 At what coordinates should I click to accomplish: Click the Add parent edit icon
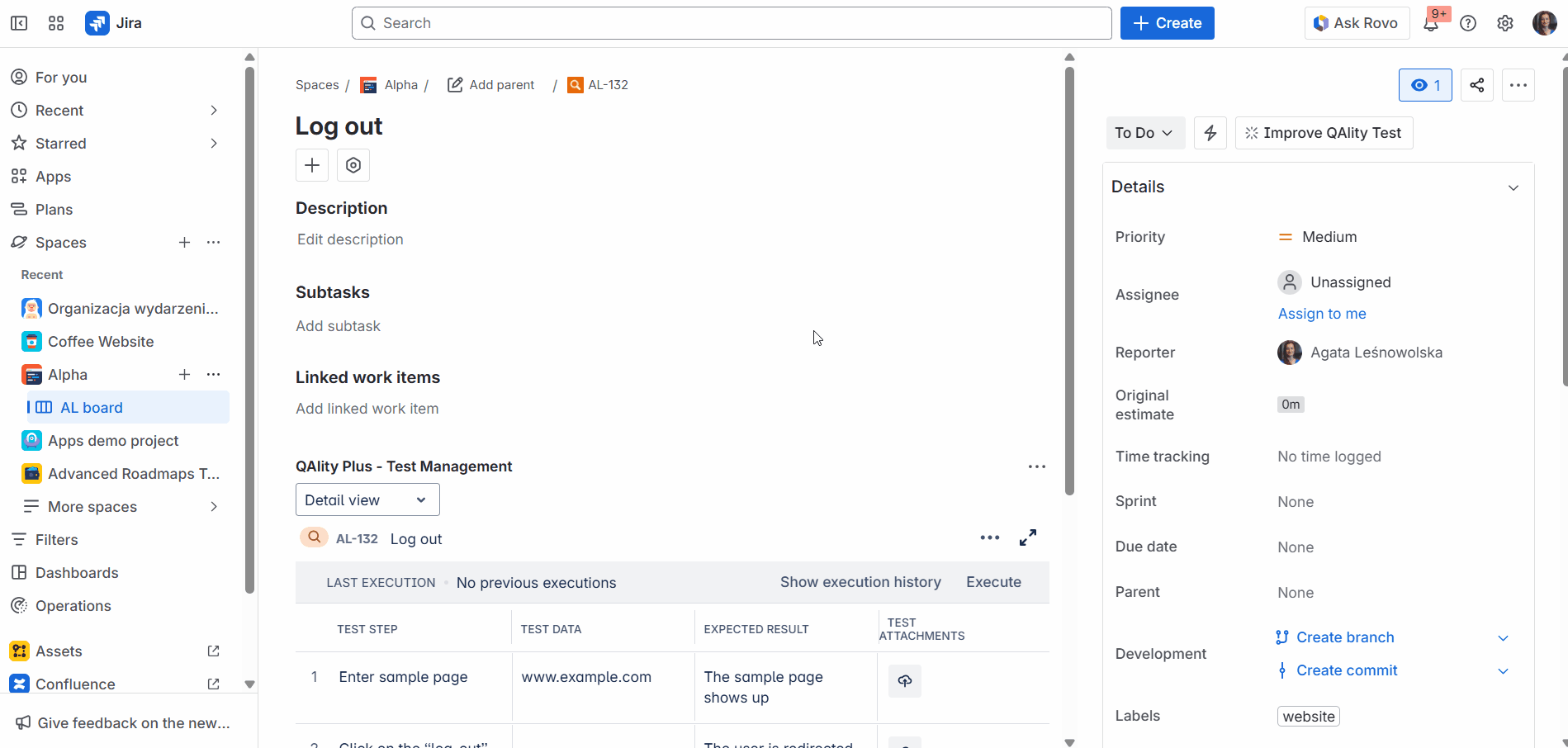(x=455, y=85)
